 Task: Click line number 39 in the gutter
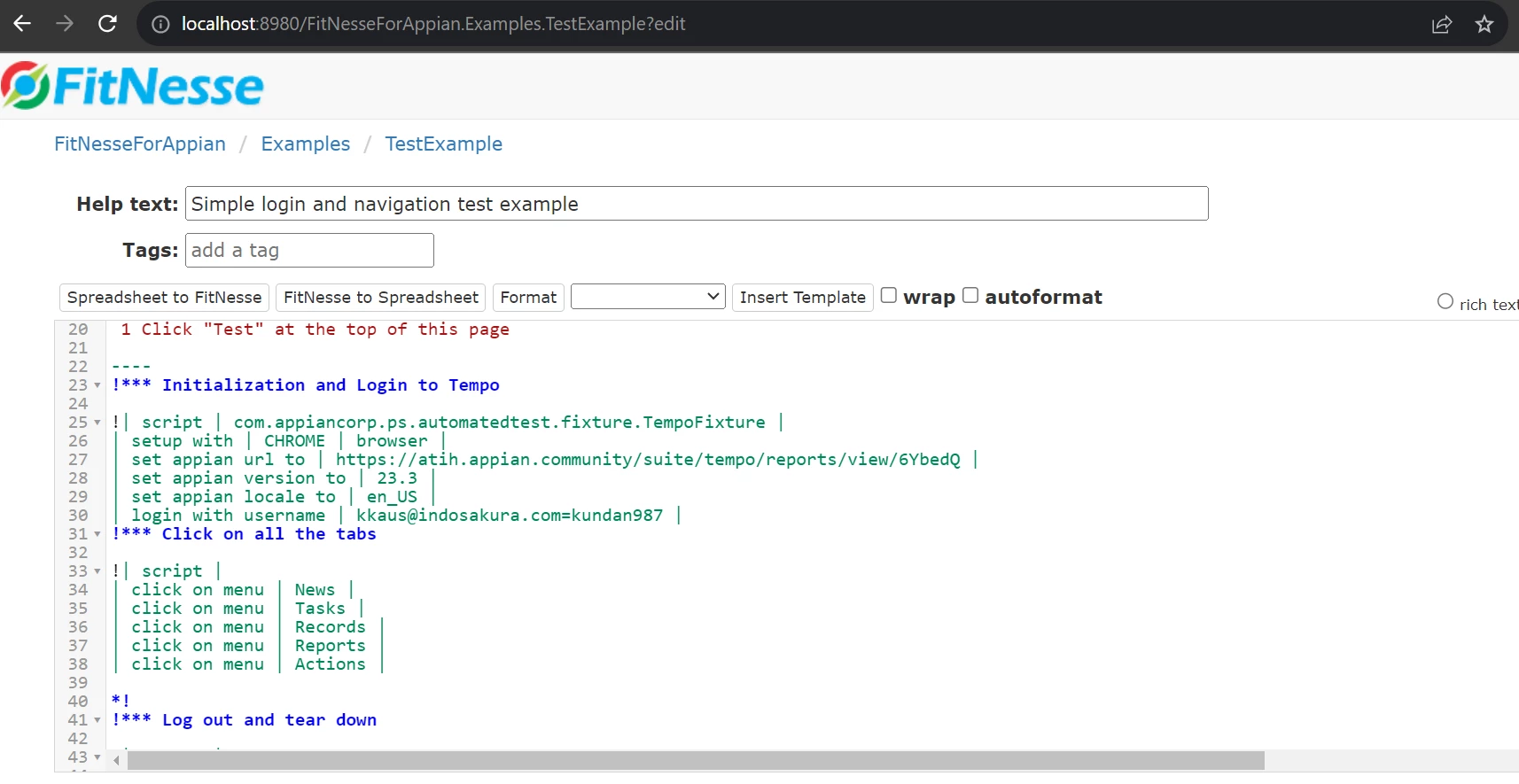78,683
